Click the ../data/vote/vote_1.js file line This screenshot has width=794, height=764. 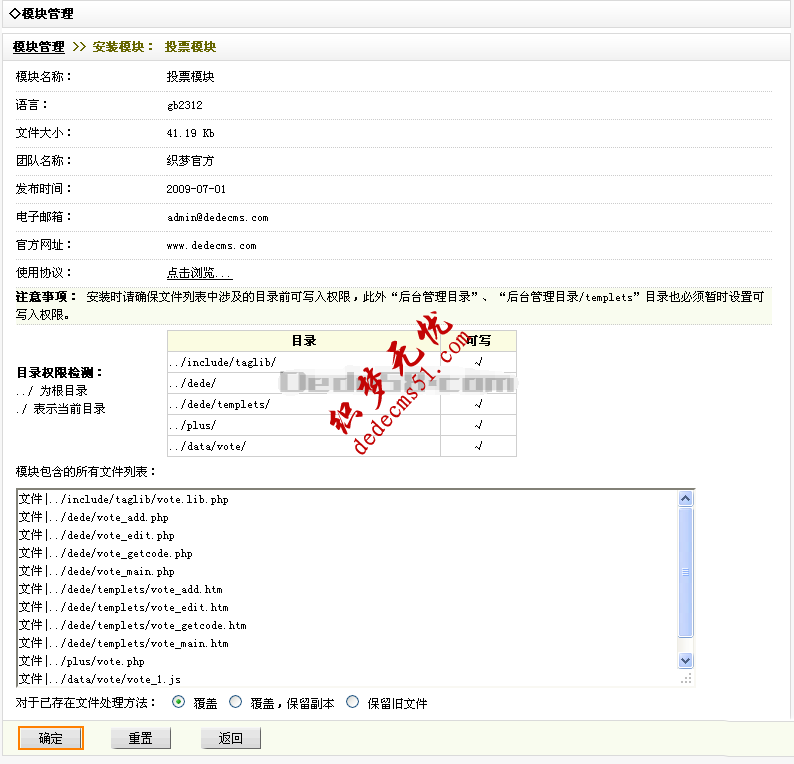[100, 679]
